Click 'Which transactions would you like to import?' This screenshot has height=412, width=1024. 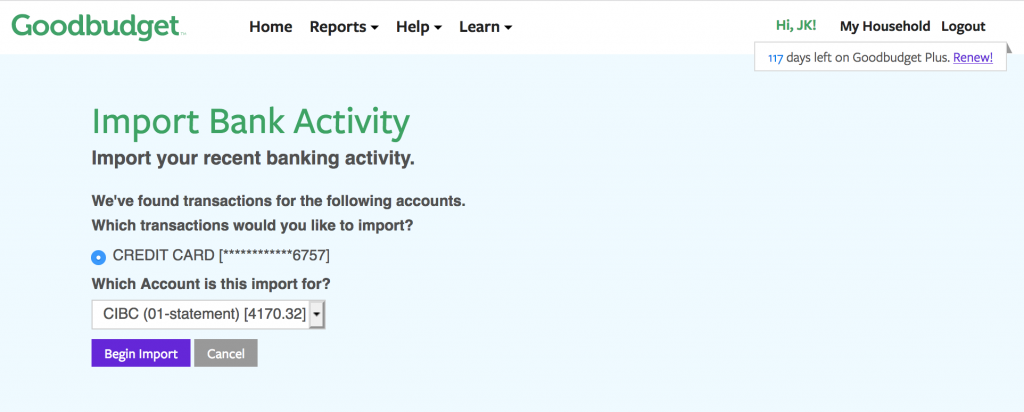253,225
